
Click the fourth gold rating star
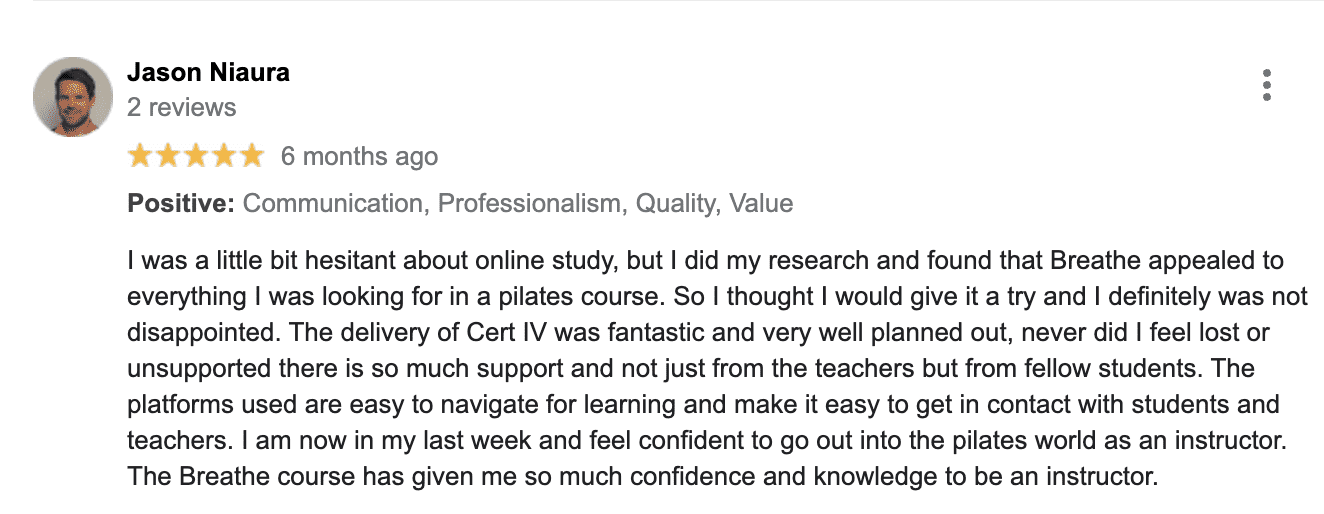tap(224, 156)
